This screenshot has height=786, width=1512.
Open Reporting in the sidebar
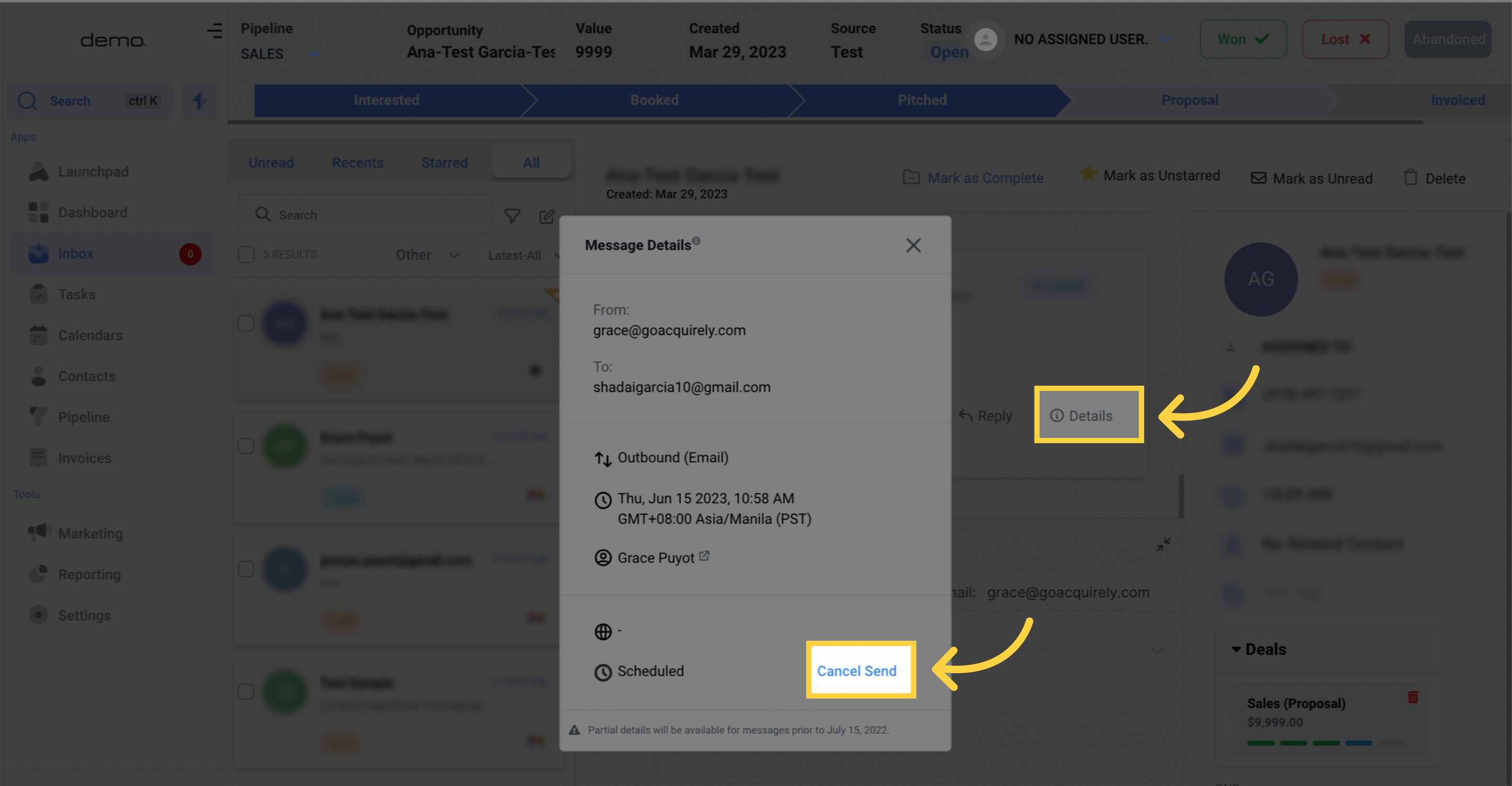click(75, 574)
